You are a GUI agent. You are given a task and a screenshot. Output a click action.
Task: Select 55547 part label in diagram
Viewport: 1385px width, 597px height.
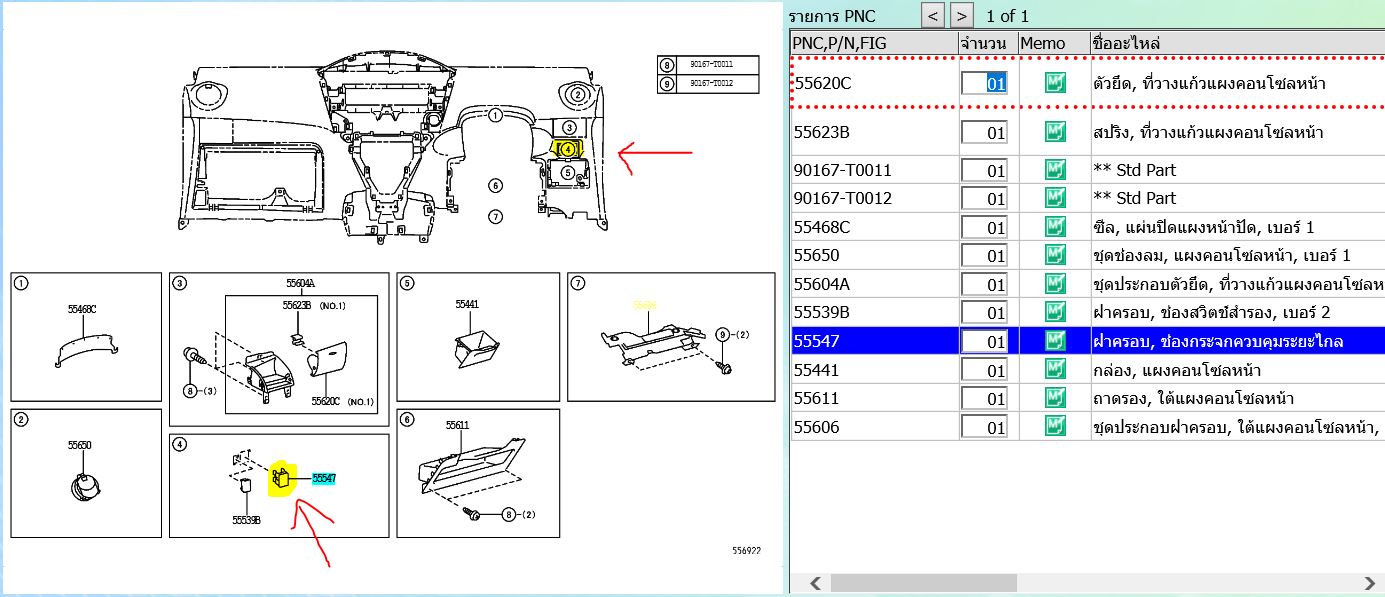point(324,479)
